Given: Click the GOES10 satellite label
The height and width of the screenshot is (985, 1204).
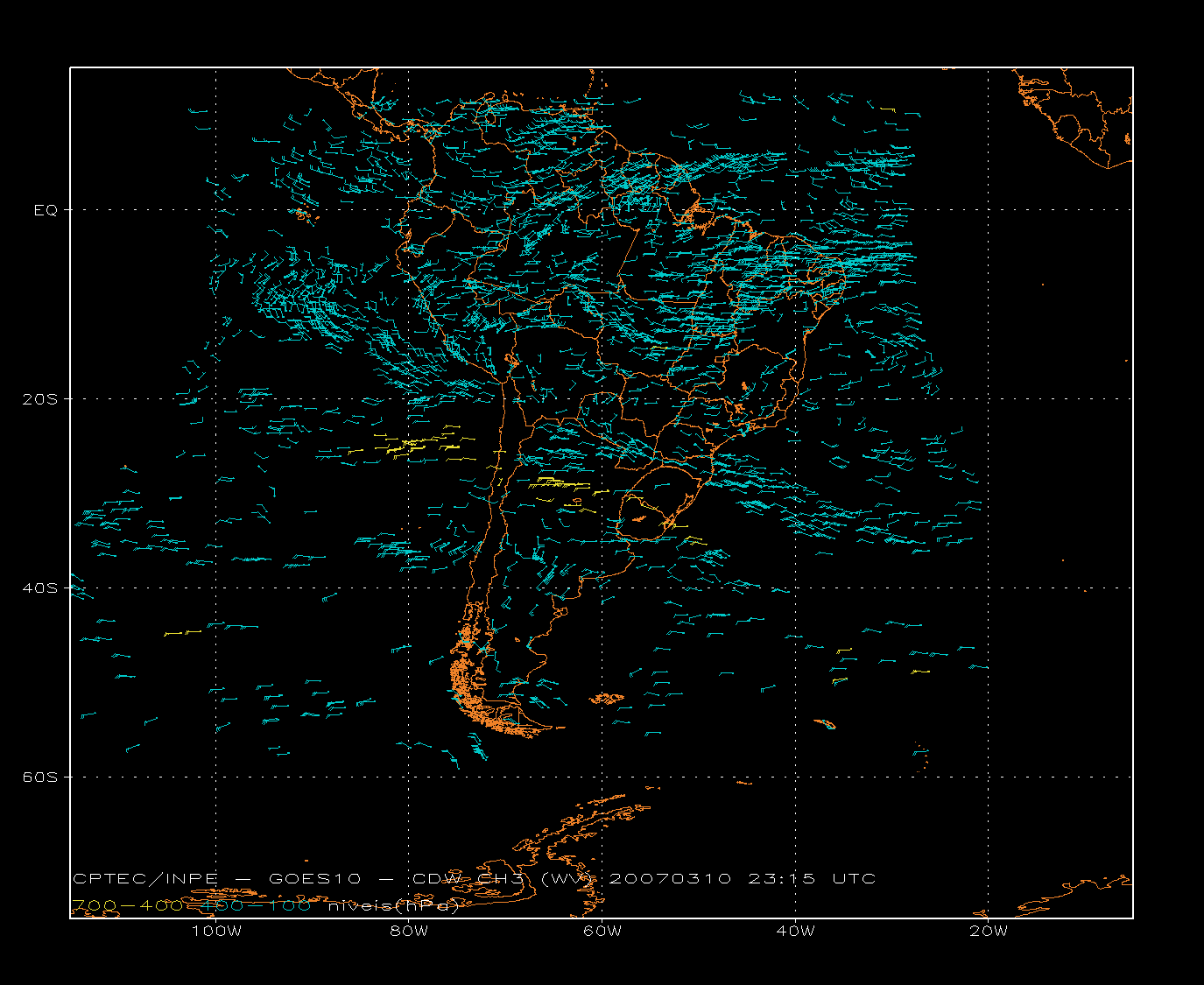Looking at the screenshot, I should point(315,879).
